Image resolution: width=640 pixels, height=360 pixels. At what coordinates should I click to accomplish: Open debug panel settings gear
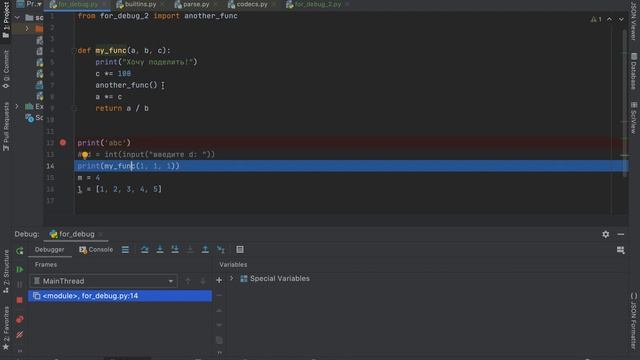click(605, 234)
